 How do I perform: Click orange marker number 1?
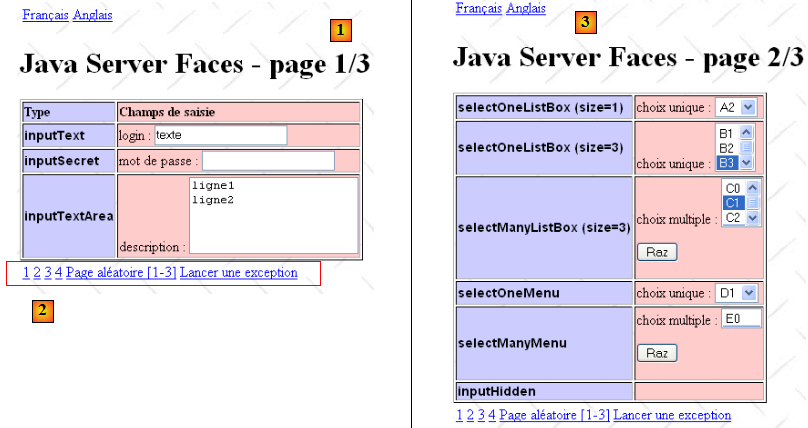point(341,30)
